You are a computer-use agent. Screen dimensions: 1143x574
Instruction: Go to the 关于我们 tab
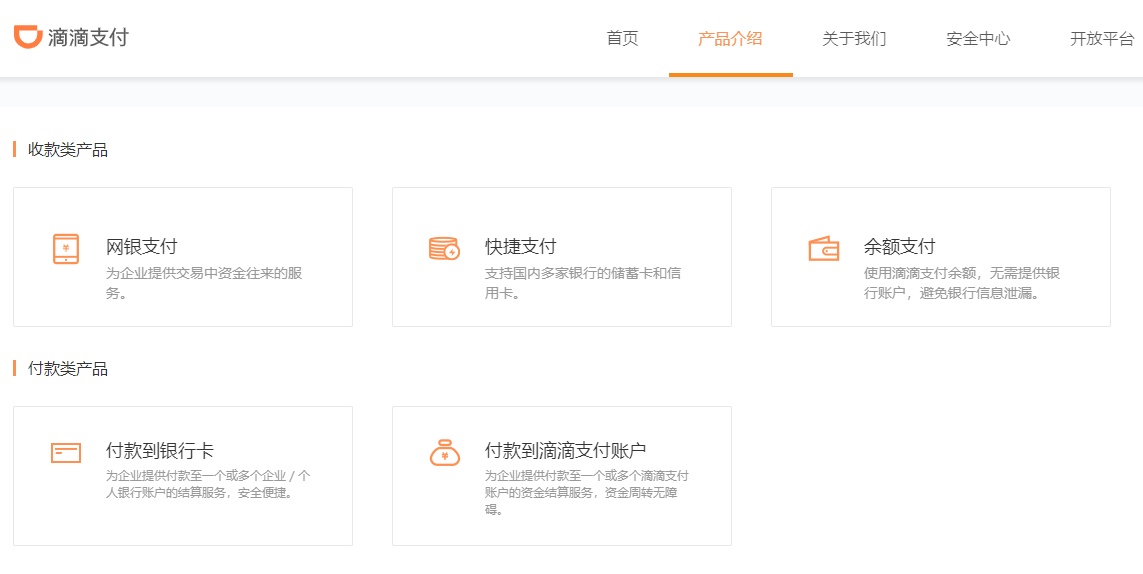[x=854, y=39]
